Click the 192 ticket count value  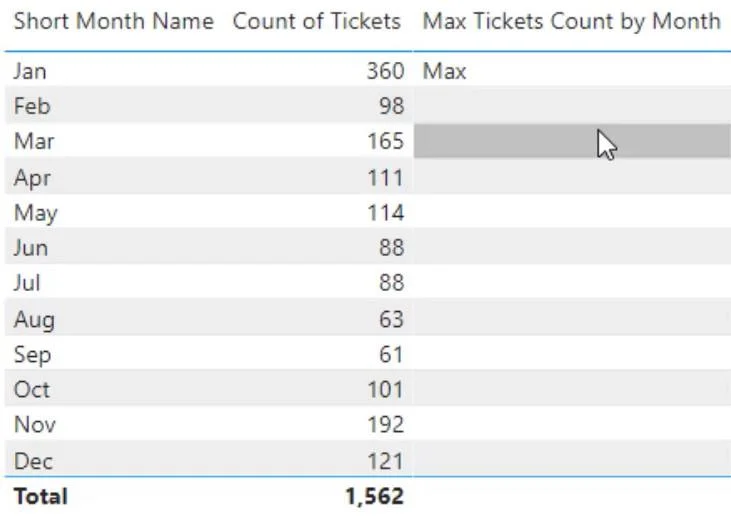385,425
